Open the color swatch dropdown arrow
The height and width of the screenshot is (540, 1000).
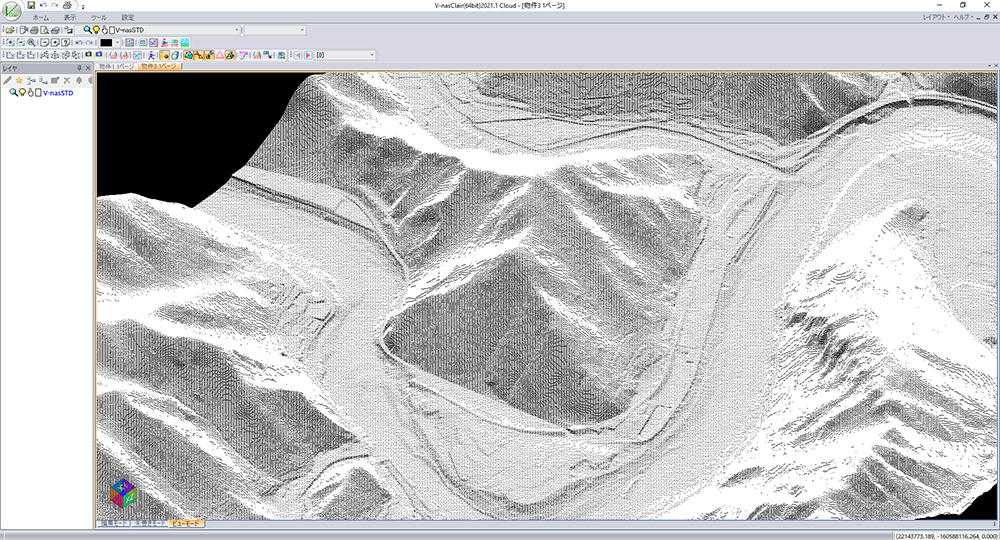[x=117, y=43]
